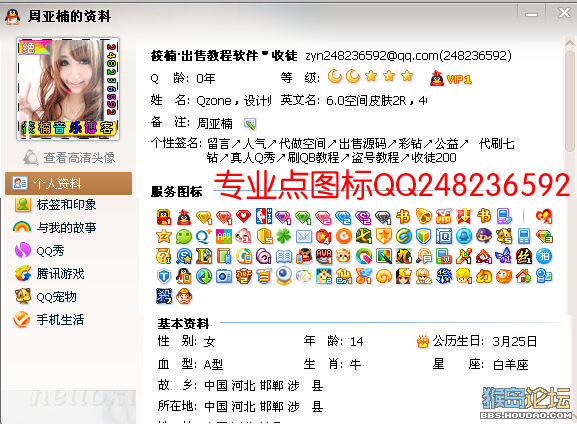Click the small house icon

[524, 276]
